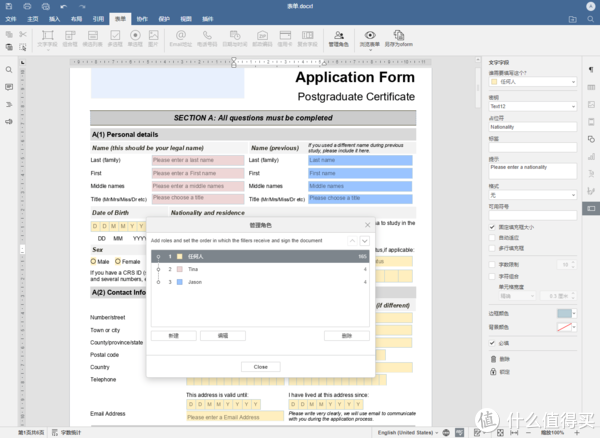Click the 删除 (Delete) role button in dialog
Screen dimensions: 600x438
click(347, 335)
